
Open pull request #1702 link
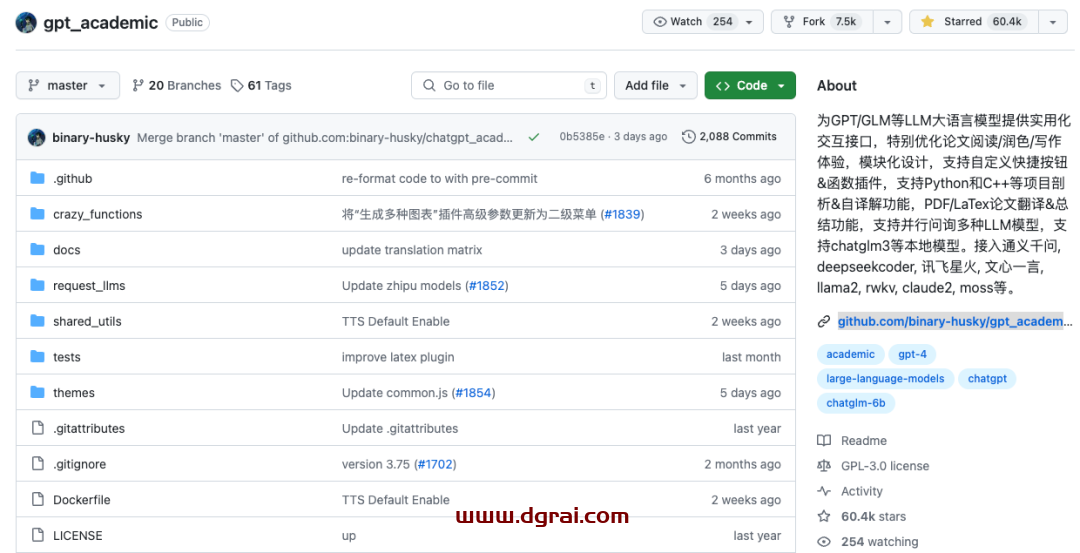[435, 464]
